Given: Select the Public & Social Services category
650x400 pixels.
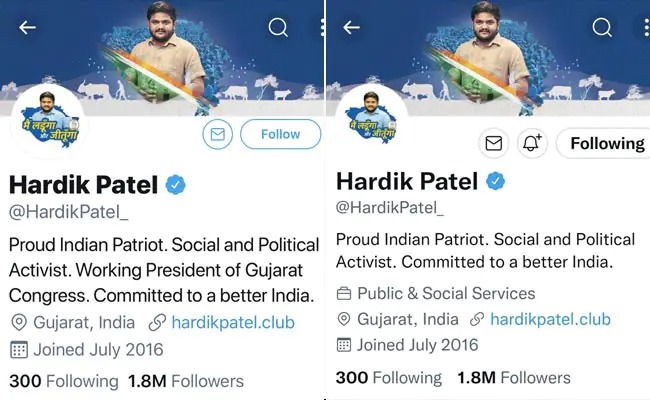Looking at the screenshot, I should pyautogui.click(x=436, y=294).
